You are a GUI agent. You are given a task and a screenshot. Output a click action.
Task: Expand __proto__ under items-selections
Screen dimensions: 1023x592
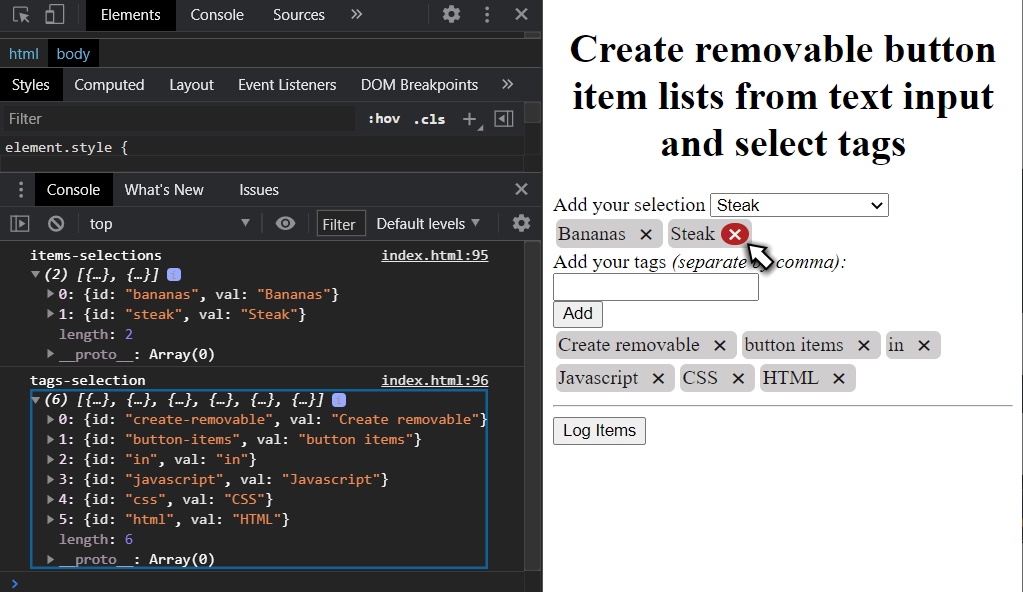50,354
